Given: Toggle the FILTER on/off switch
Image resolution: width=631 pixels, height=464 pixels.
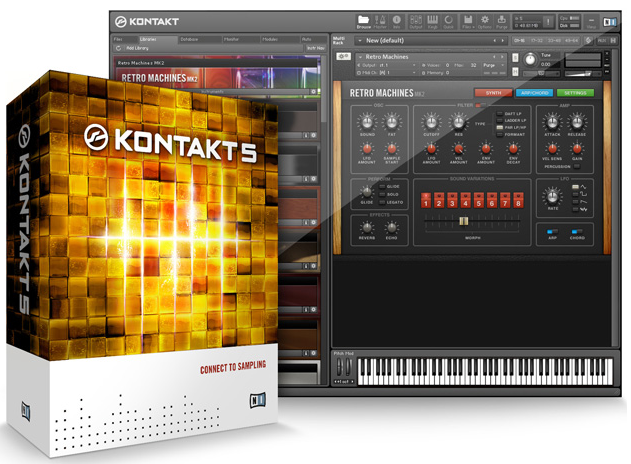Looking at the screenshot, I should coord(480,105).
